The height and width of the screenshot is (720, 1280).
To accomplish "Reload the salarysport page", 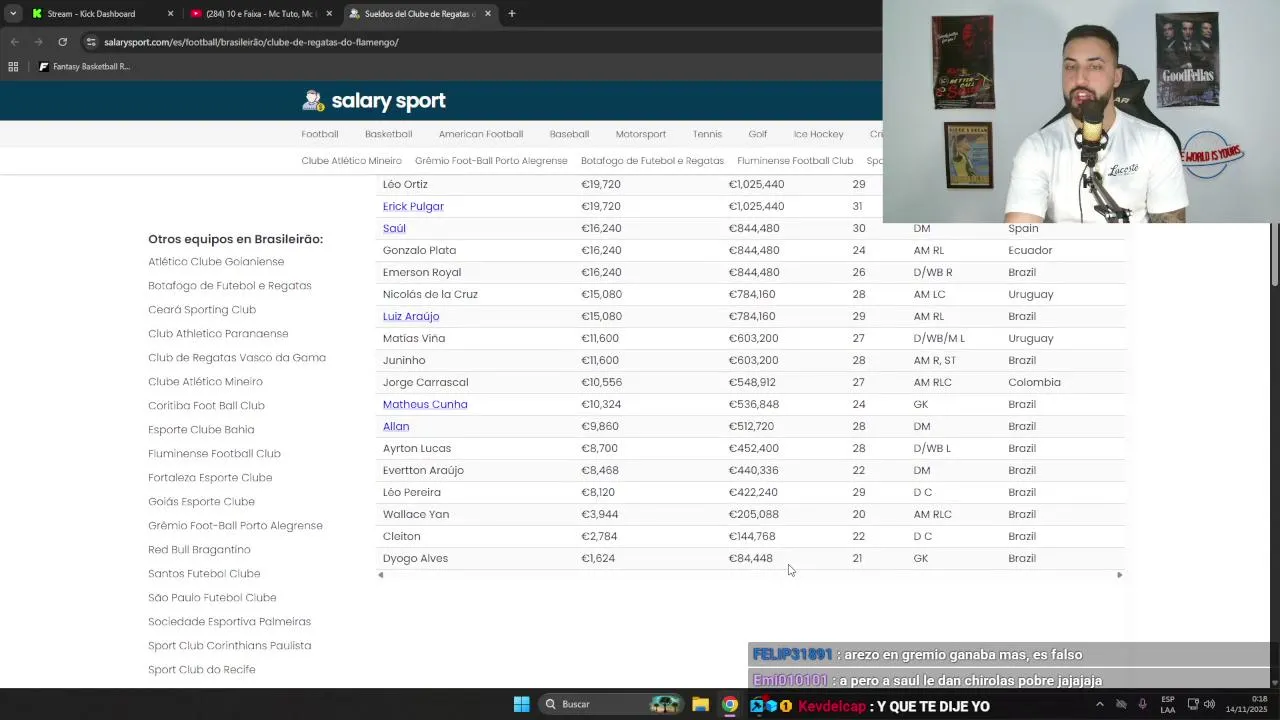I will tap(62, 42).
